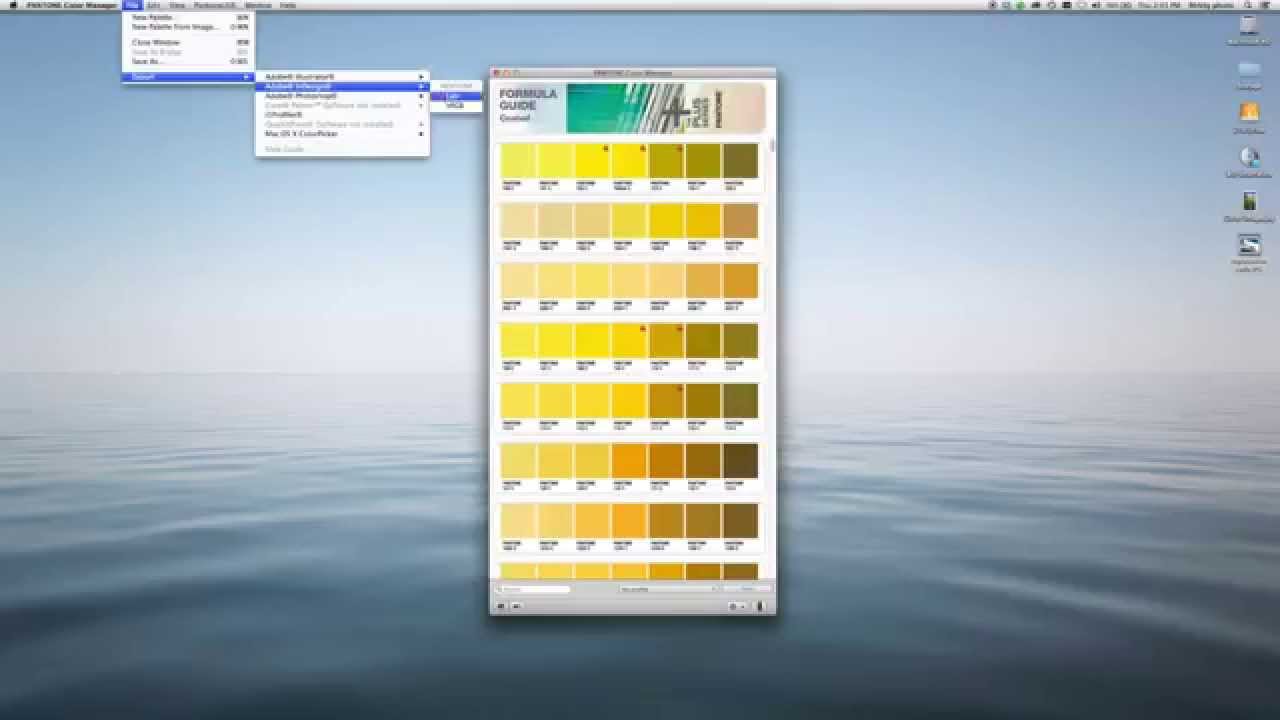Viewport: 1280px width, 720px height.
Task: Select the tan-brown swatch ending the second row
Action: (740, 221)
